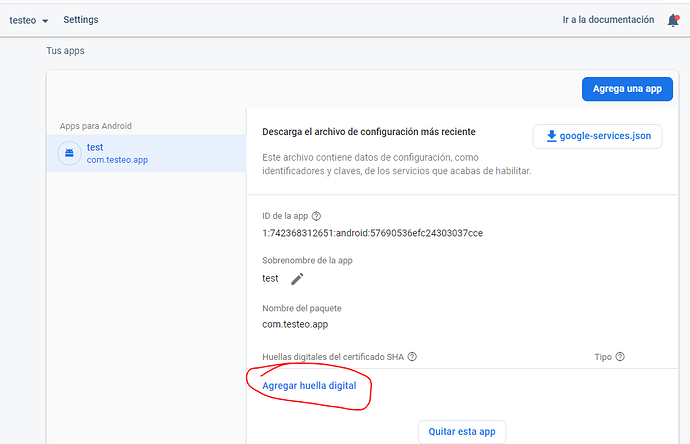Switch to the Settings tab
Screen dimensions: 690x444
click(80, 20)
